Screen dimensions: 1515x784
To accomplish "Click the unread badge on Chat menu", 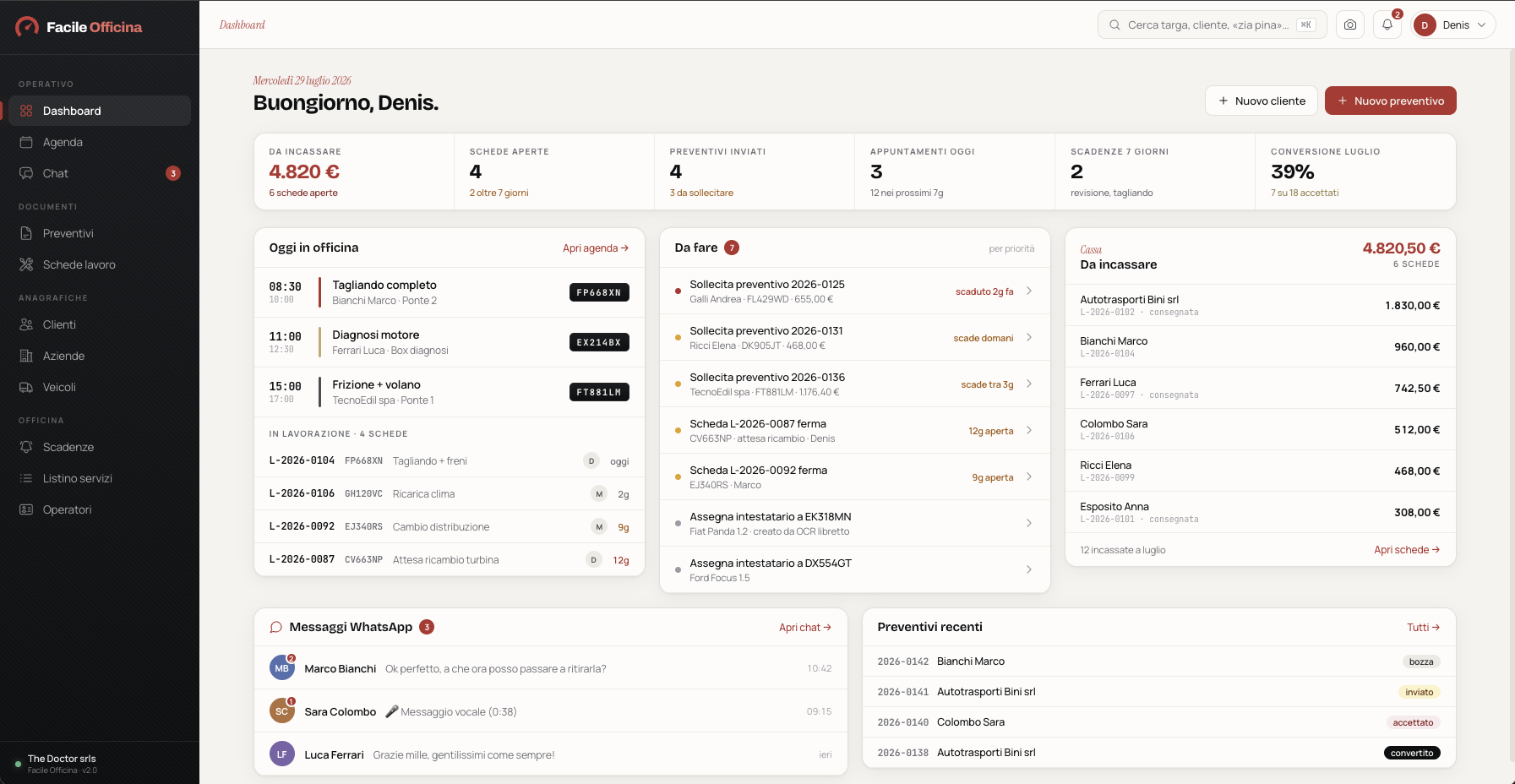I will pyautogui.click(x=173, y=173).
